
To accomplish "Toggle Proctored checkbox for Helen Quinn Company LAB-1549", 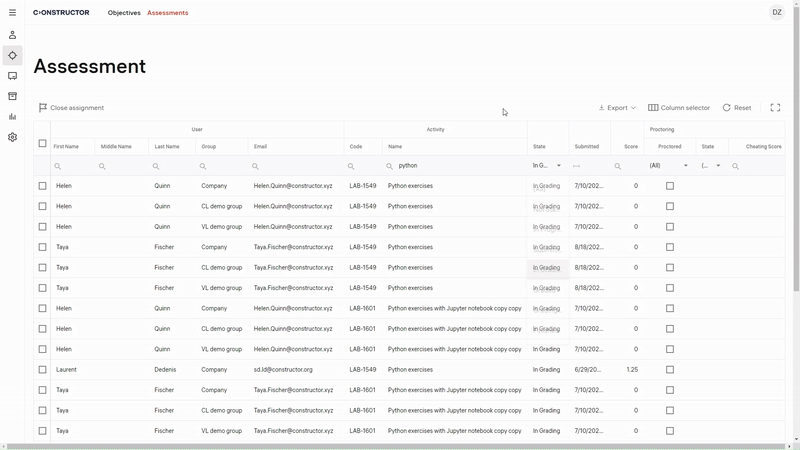I will (670, 186).
